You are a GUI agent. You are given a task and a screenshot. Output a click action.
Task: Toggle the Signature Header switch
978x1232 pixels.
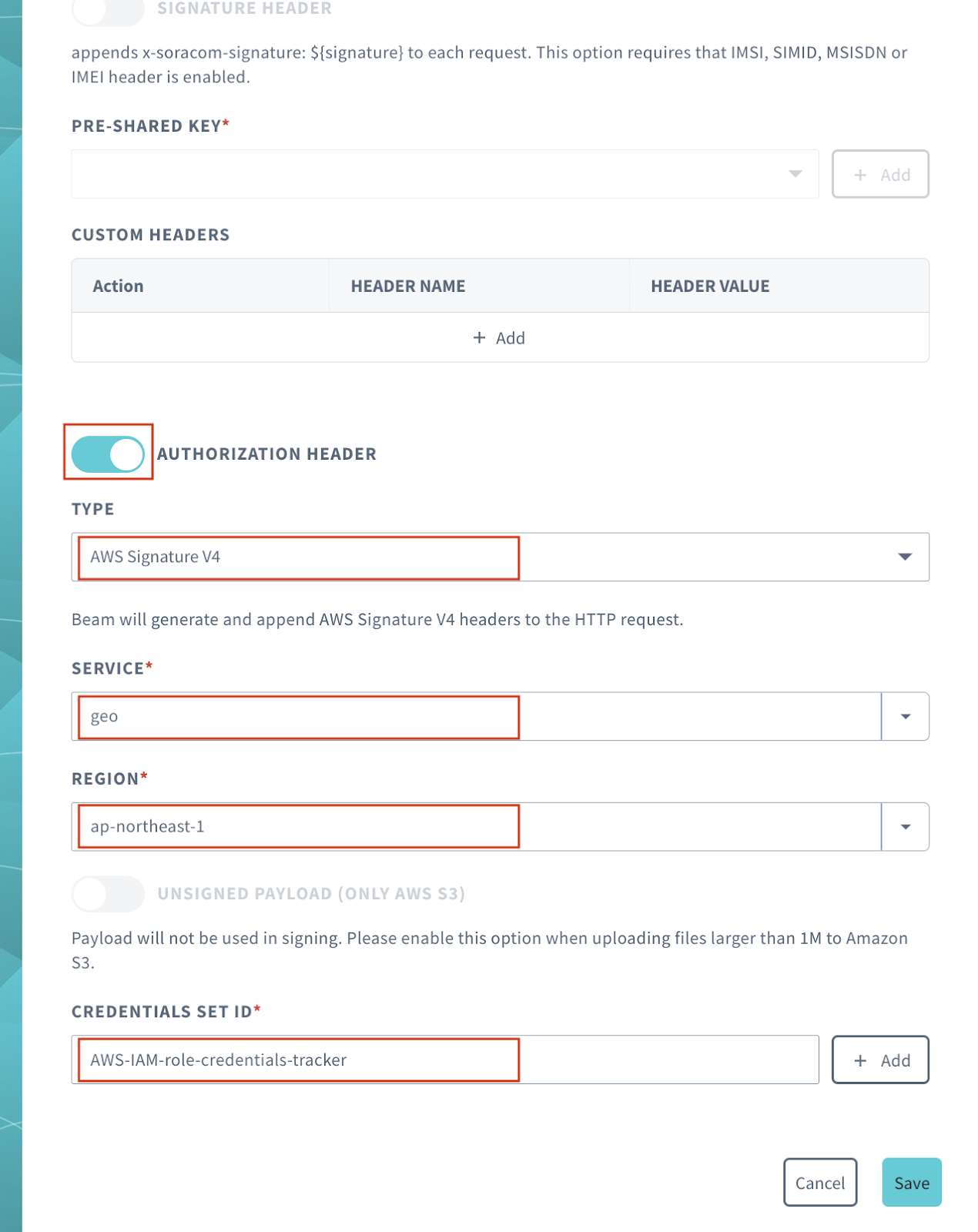point(108,9)
